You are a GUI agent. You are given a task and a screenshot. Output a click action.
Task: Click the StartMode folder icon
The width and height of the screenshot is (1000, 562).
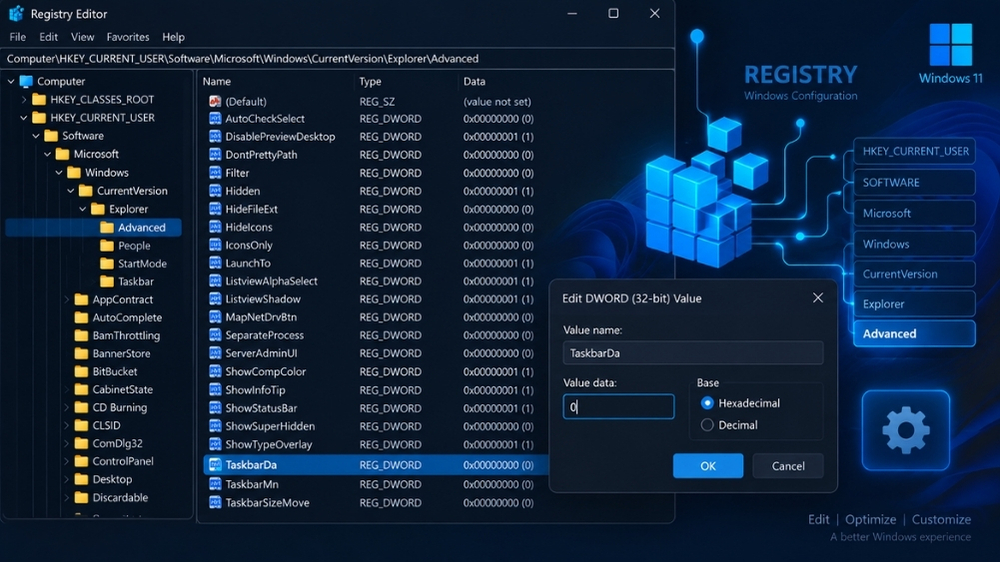[x=107, y=263]
